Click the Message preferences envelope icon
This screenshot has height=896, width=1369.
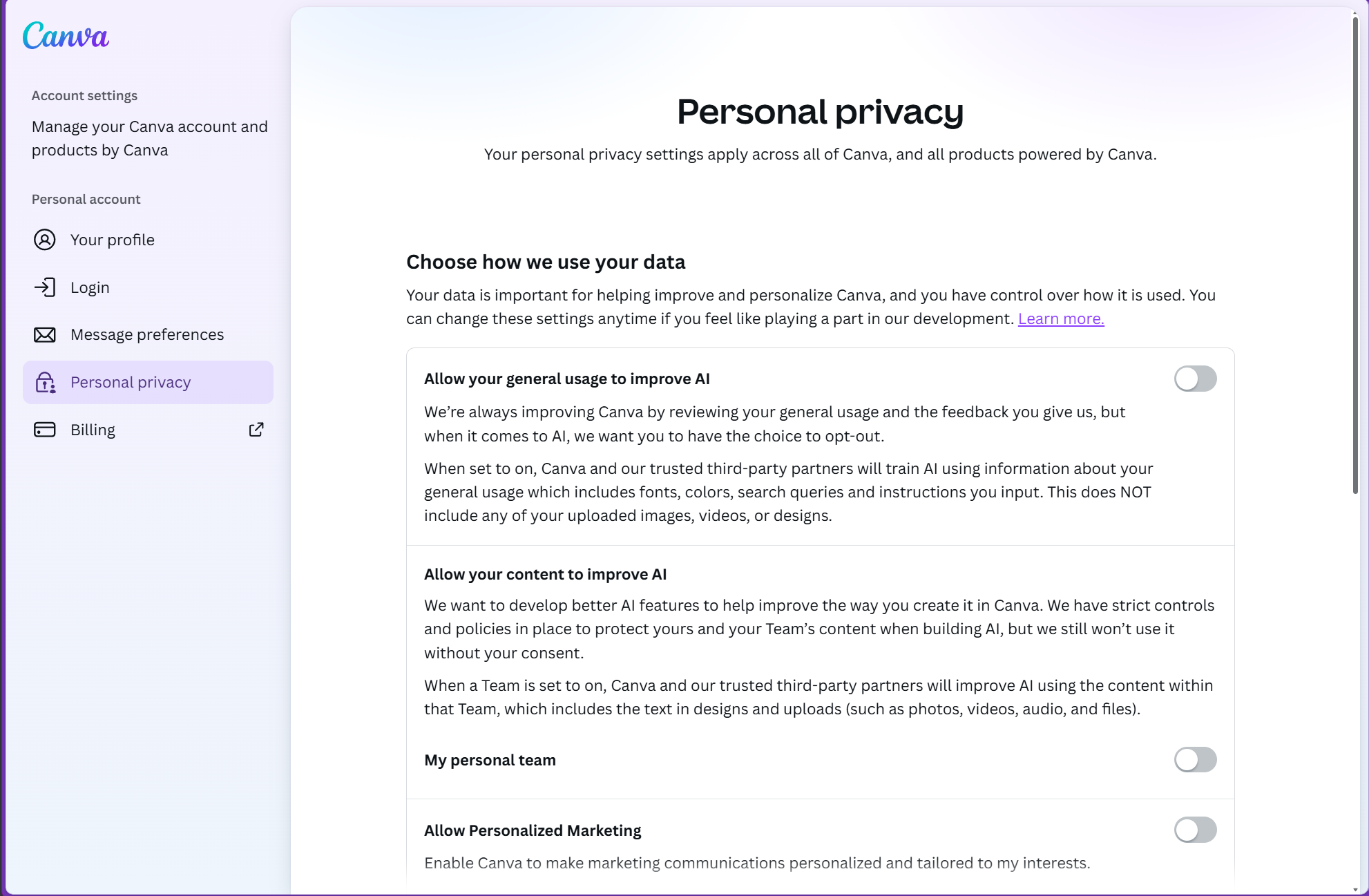point(45,335)
